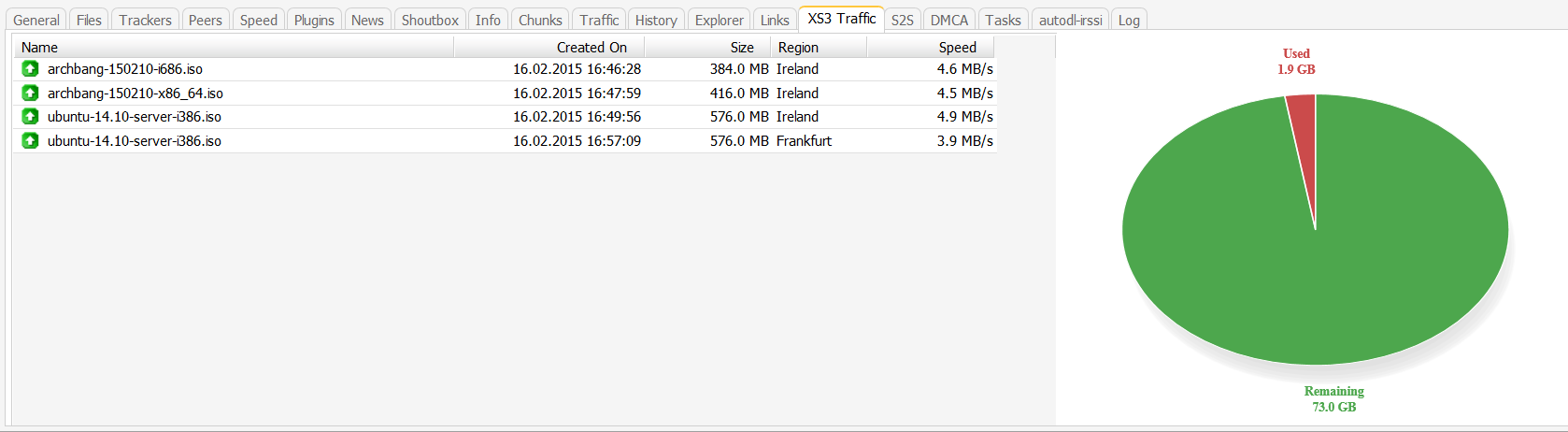
Task: Open the Plugins tab
Action: click(314, 20)
